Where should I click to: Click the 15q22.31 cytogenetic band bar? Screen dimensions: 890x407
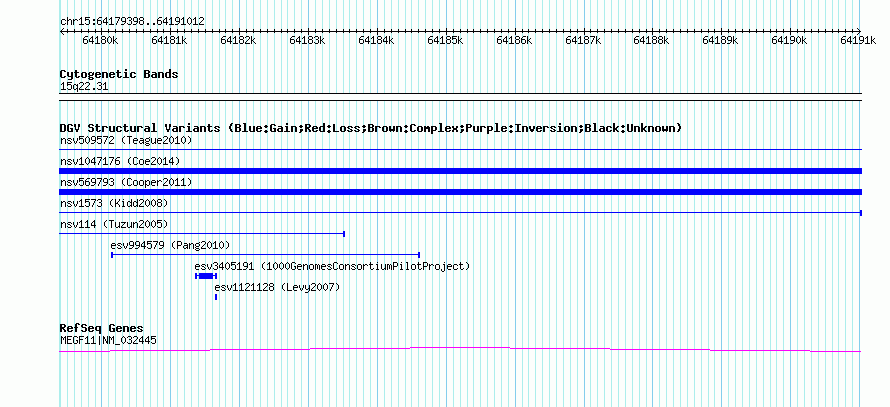coord(460,97)
